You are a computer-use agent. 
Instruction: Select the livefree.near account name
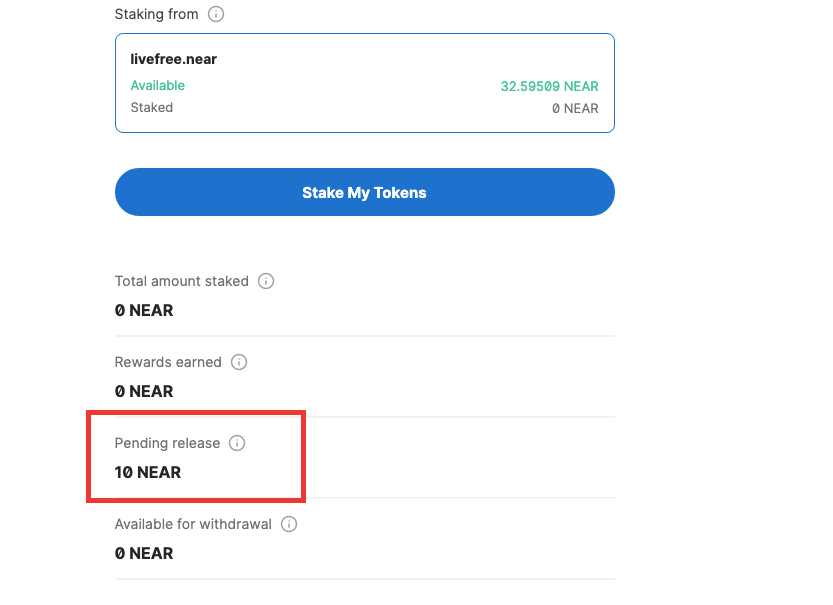click(174, 59)
